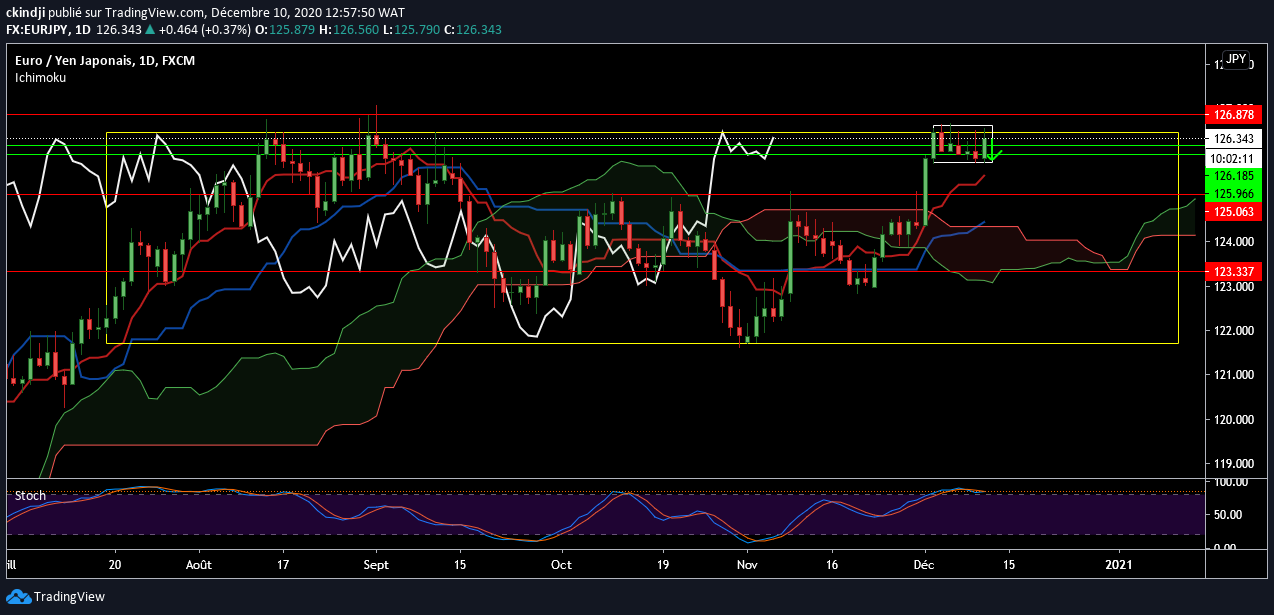Click the 2021 marker on time axis
1274x615 pixels.
pyautogui.click(x=1120, y=564)
